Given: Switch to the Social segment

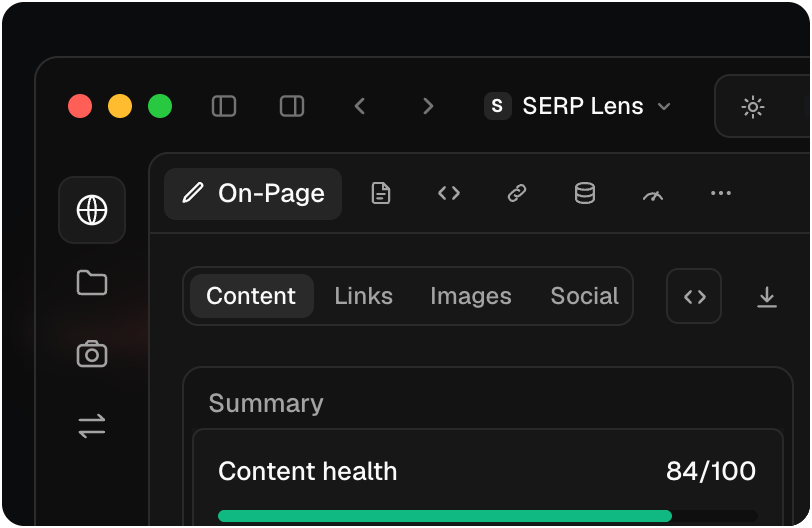Looking at the screenshot, I should [585, 296].
